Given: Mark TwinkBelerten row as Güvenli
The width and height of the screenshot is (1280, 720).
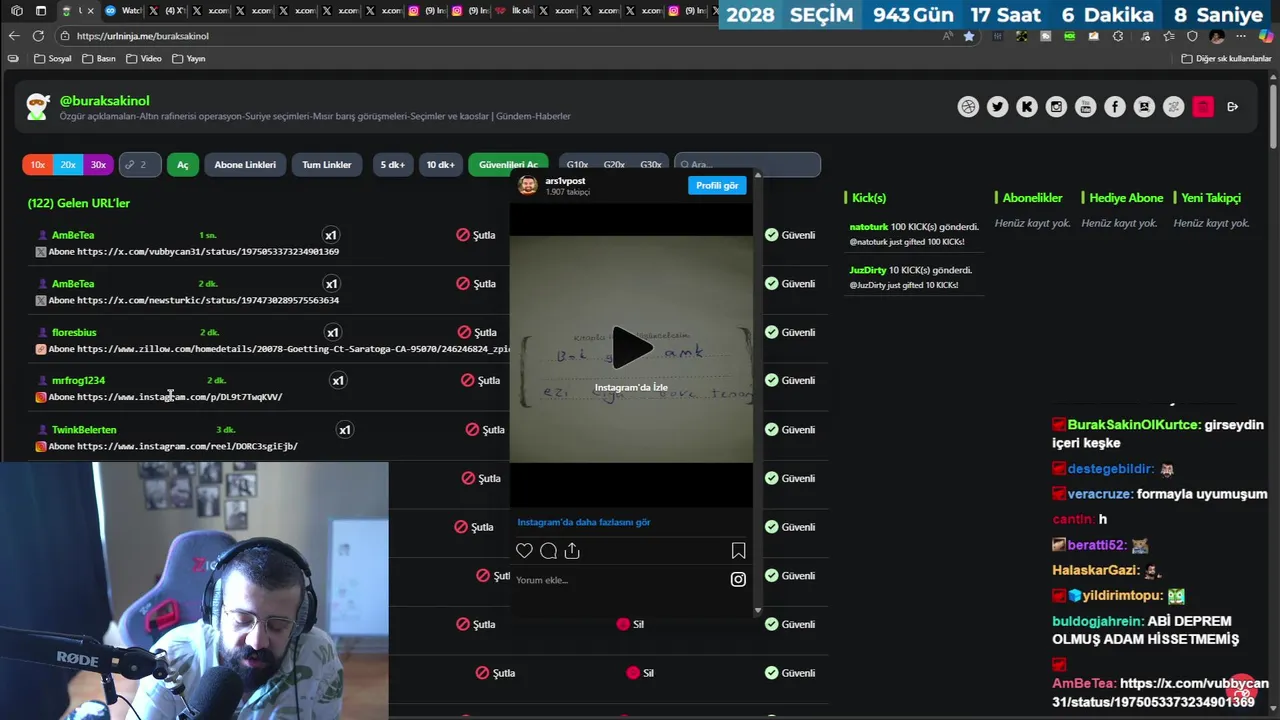Looking at the screenshot, I should pos(790,430).
